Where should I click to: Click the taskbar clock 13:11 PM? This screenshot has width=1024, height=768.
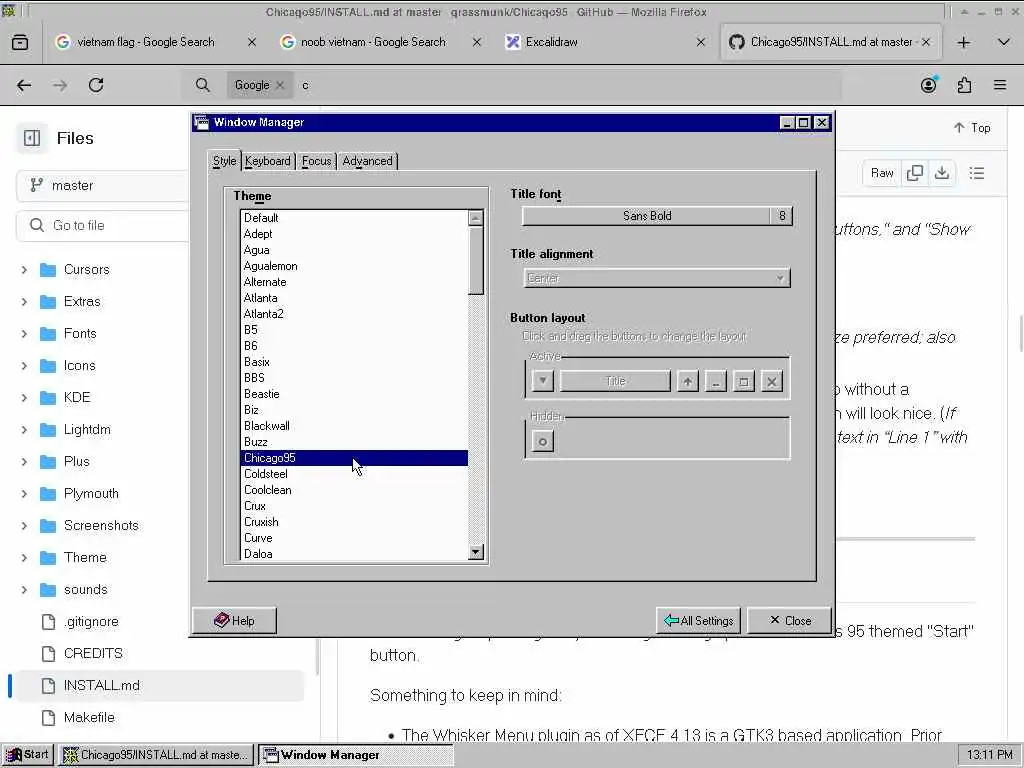tap(989, 755)
